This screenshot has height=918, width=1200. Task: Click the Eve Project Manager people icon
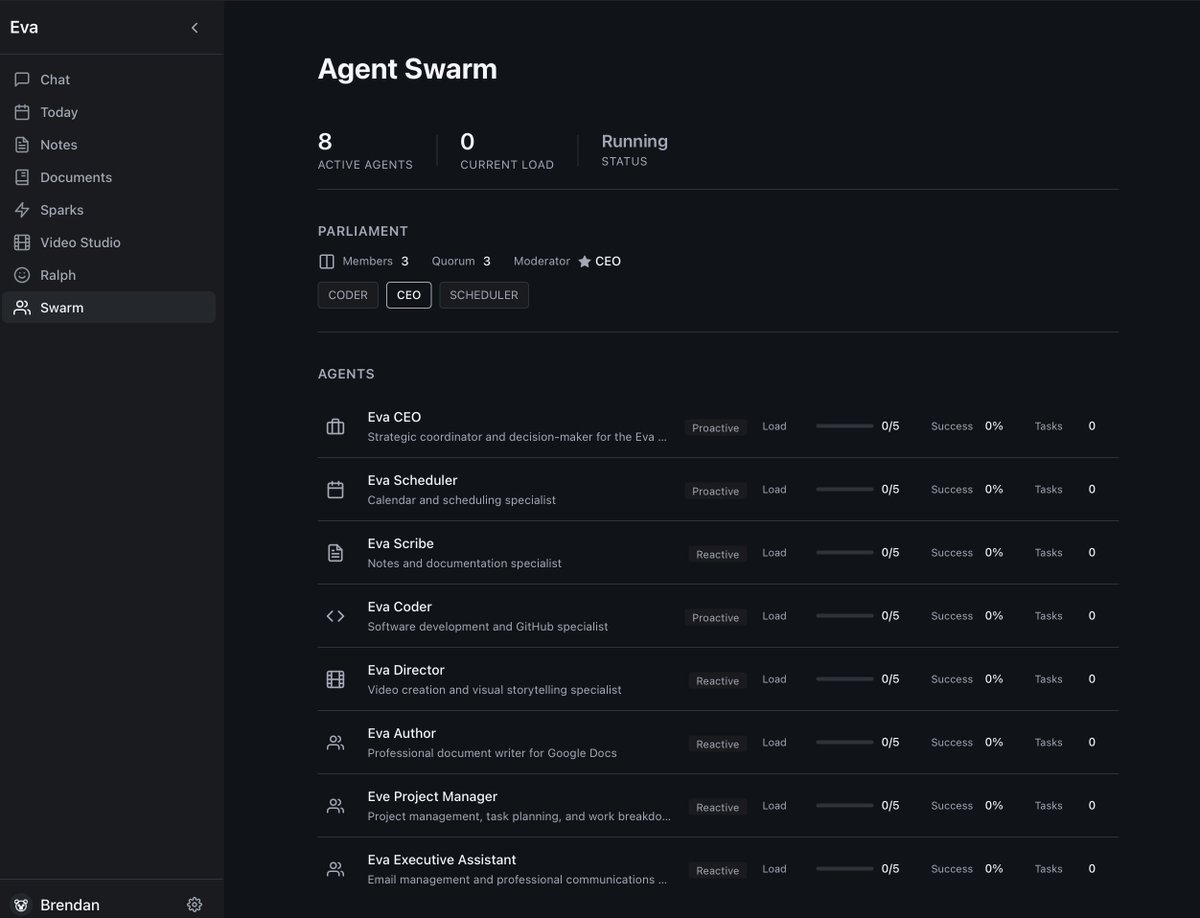click(335, 806)
